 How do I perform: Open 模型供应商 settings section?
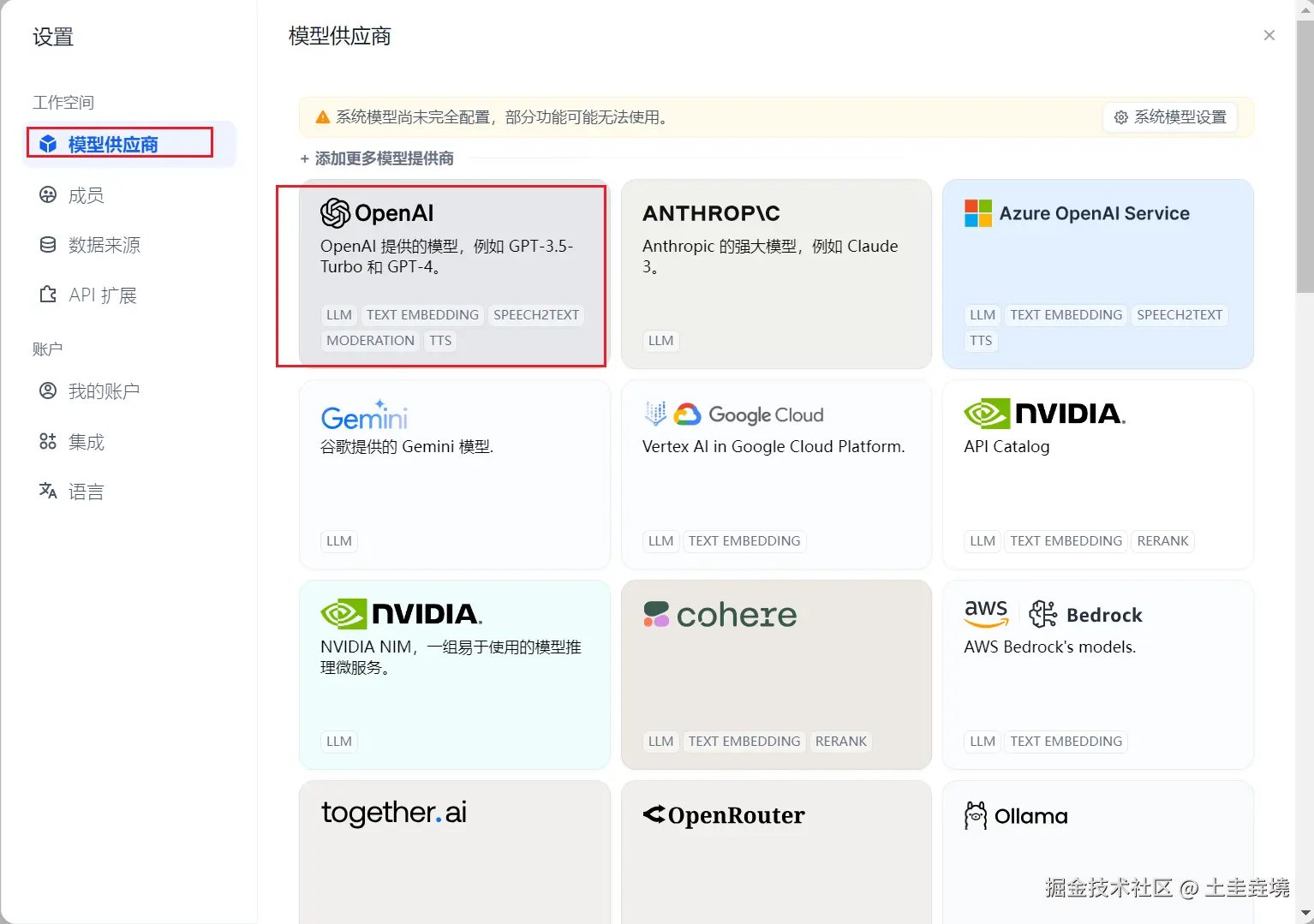[x=113, y=144]
